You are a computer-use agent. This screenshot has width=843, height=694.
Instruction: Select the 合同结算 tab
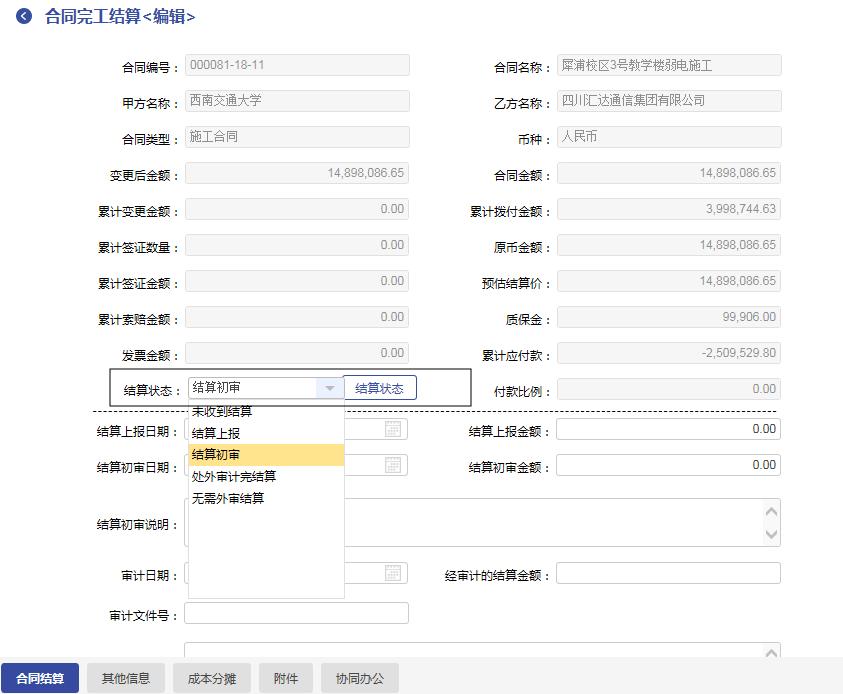(x=40, y=678)
